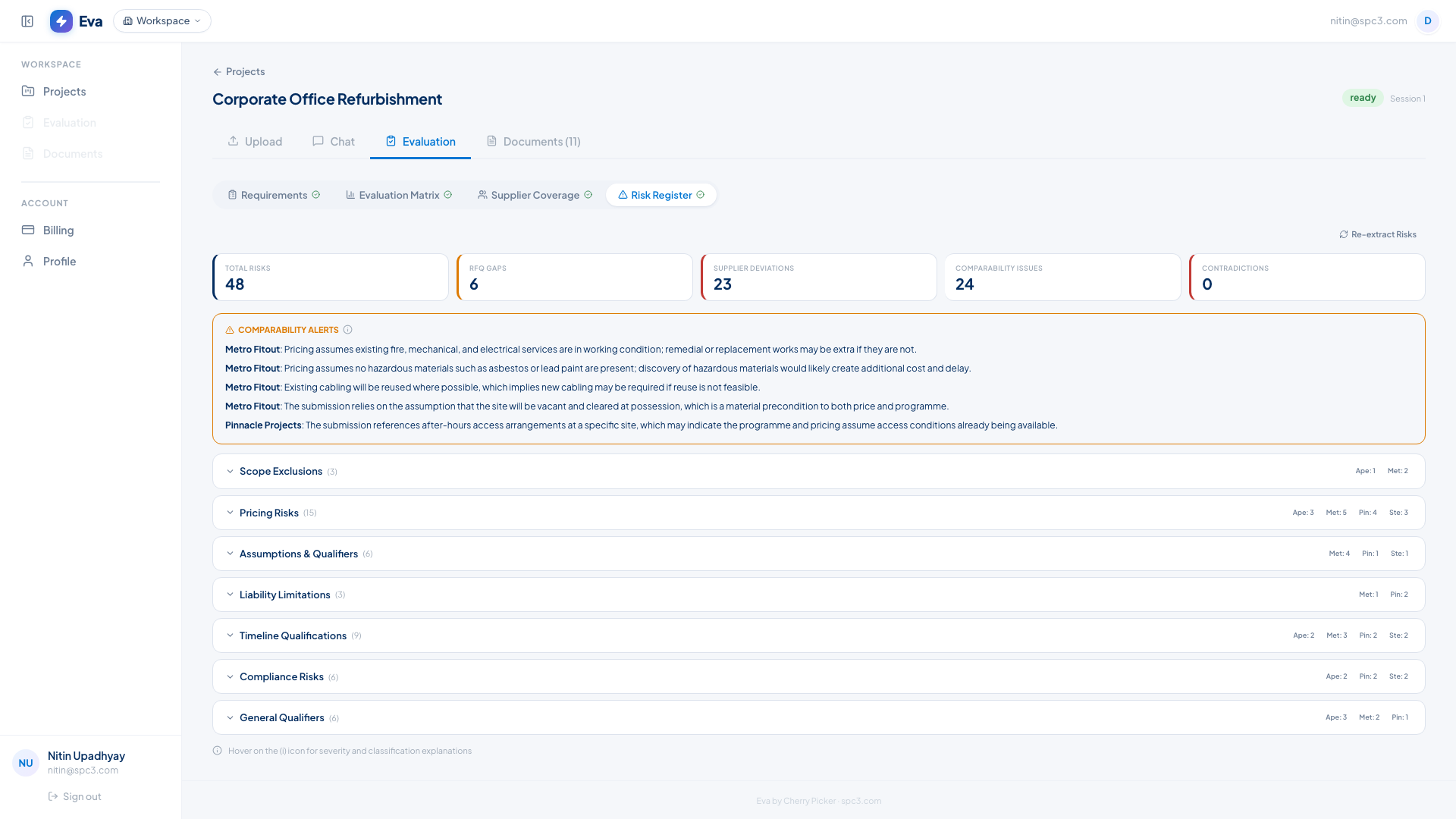Click the Billing card icon
The height and width of the screenshot is (819, 1456).
(x=28, y=230)
